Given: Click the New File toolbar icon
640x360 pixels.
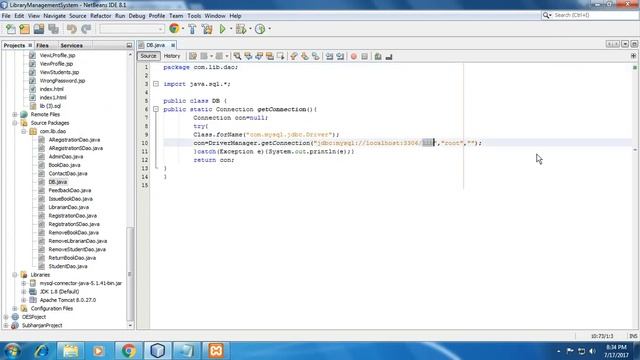Looking at the screenshot, I should point(11,29).
